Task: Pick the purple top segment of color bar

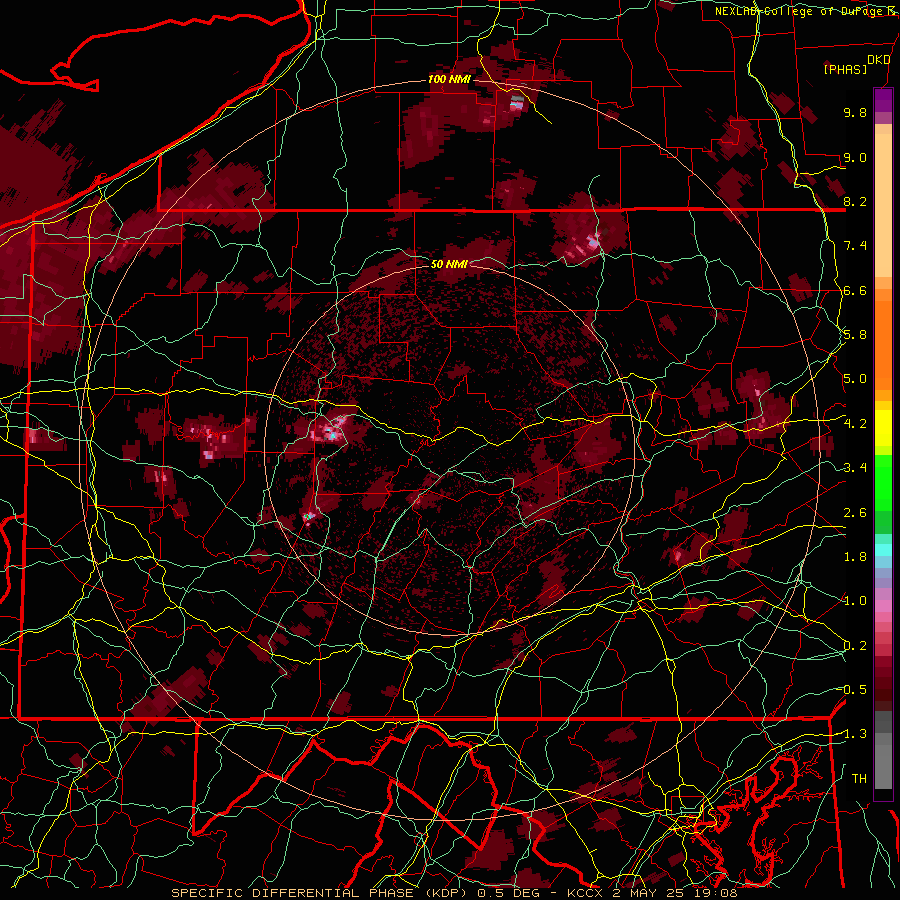Action: tap(883, 100)
